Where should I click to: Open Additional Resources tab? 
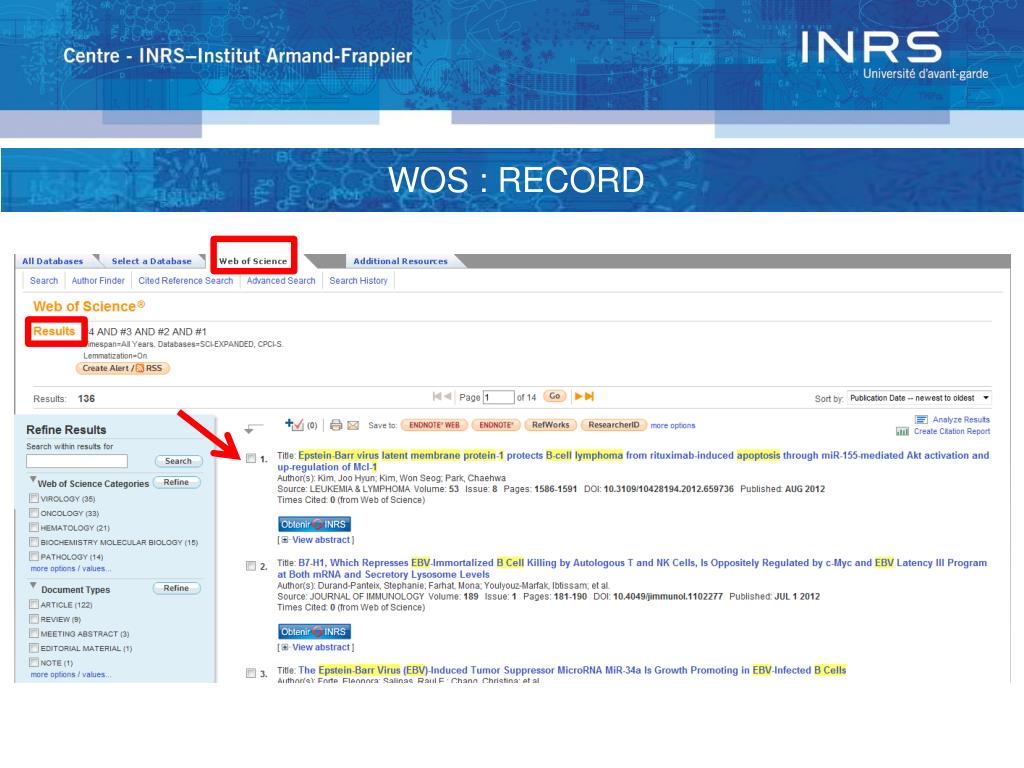pos(400,261)
